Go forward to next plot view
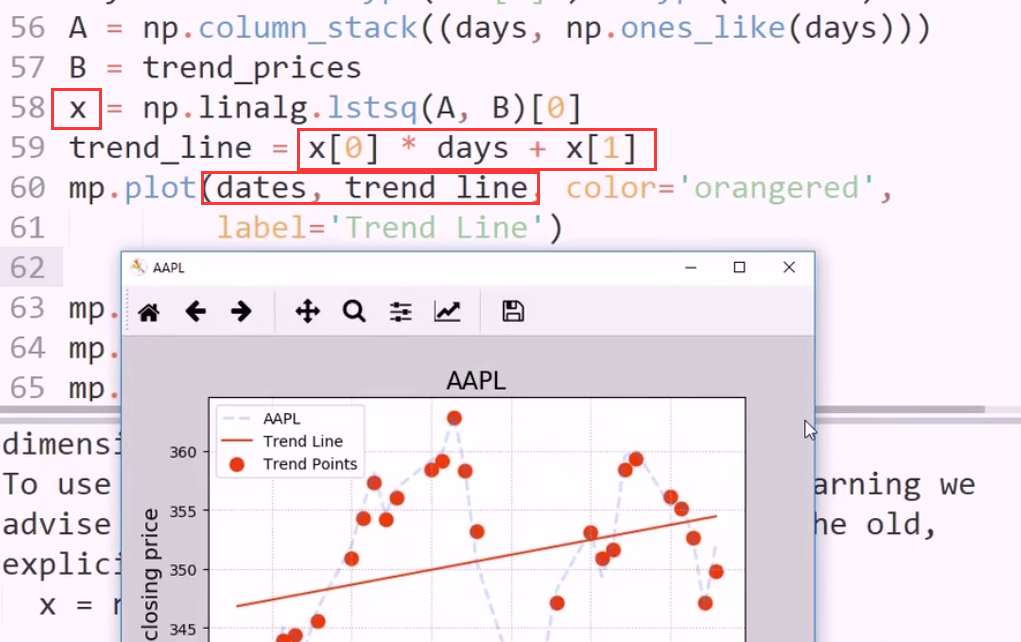 (x=241, y=311)
